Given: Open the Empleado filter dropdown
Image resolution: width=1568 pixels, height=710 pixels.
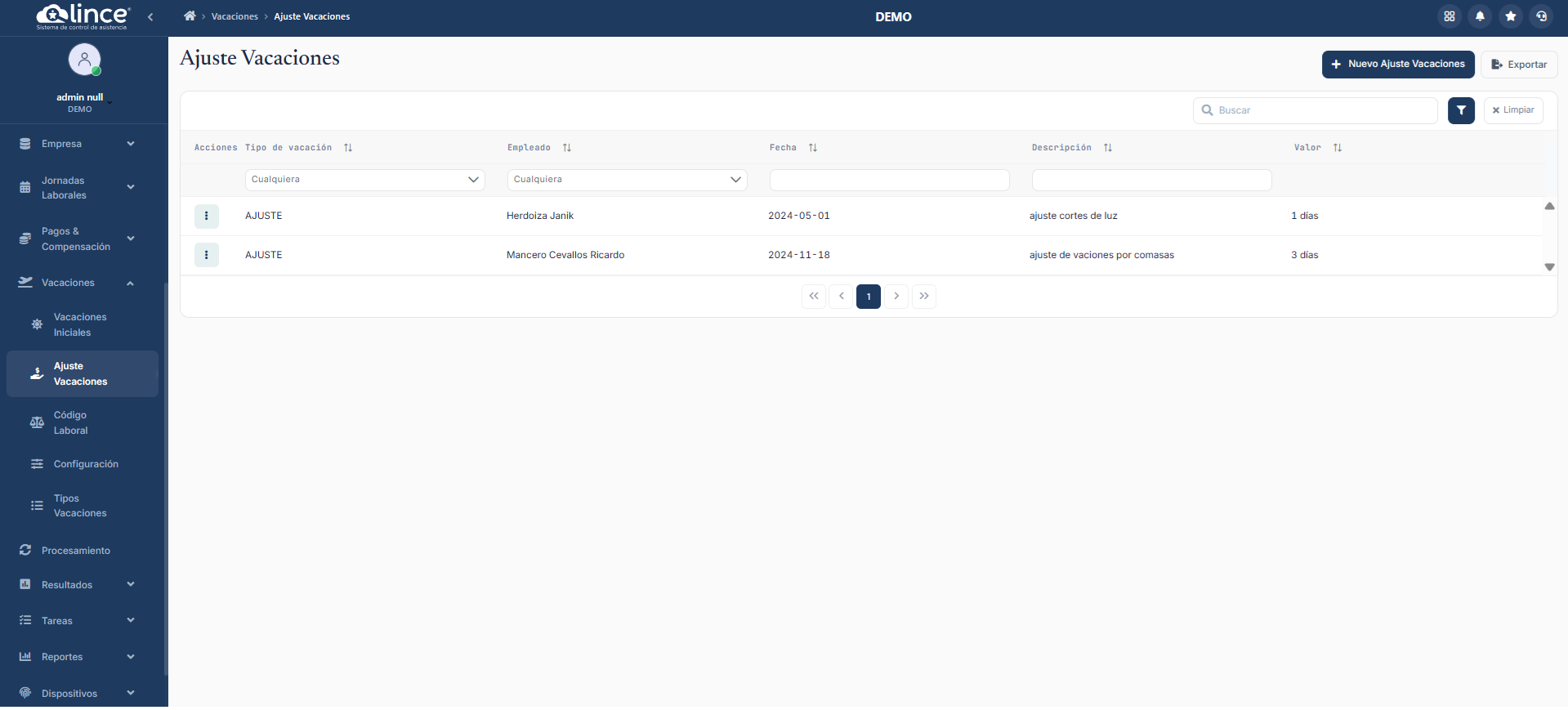Looking at the screenshot, I should (627, 180).
